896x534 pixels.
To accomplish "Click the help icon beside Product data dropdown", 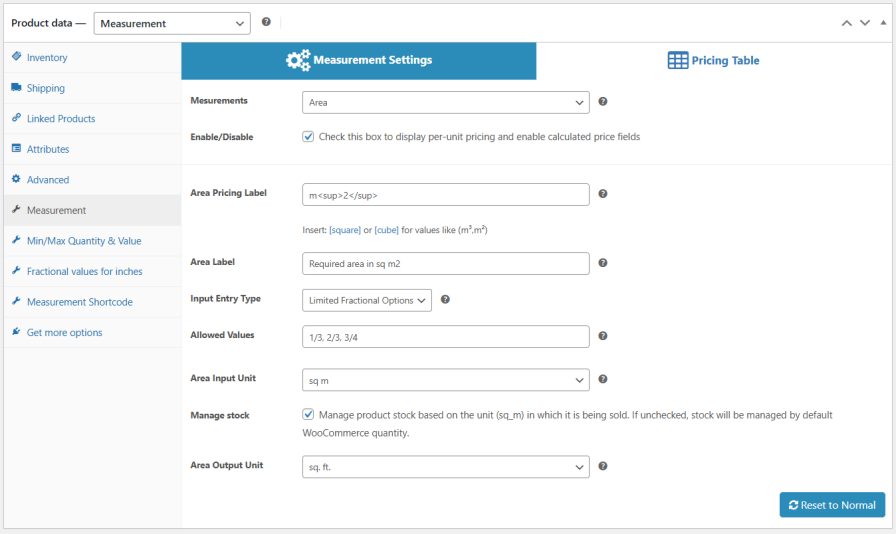I will coord(266,22).
